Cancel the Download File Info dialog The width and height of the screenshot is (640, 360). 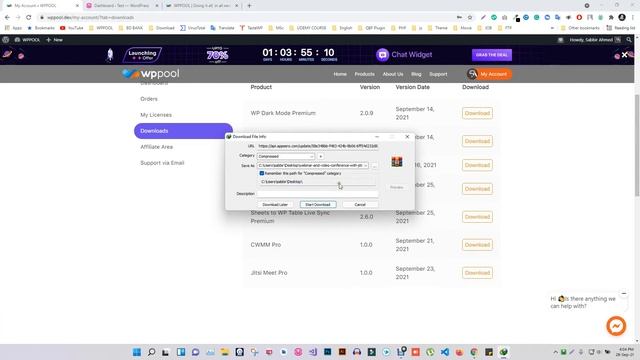click(x=360, y=204)
